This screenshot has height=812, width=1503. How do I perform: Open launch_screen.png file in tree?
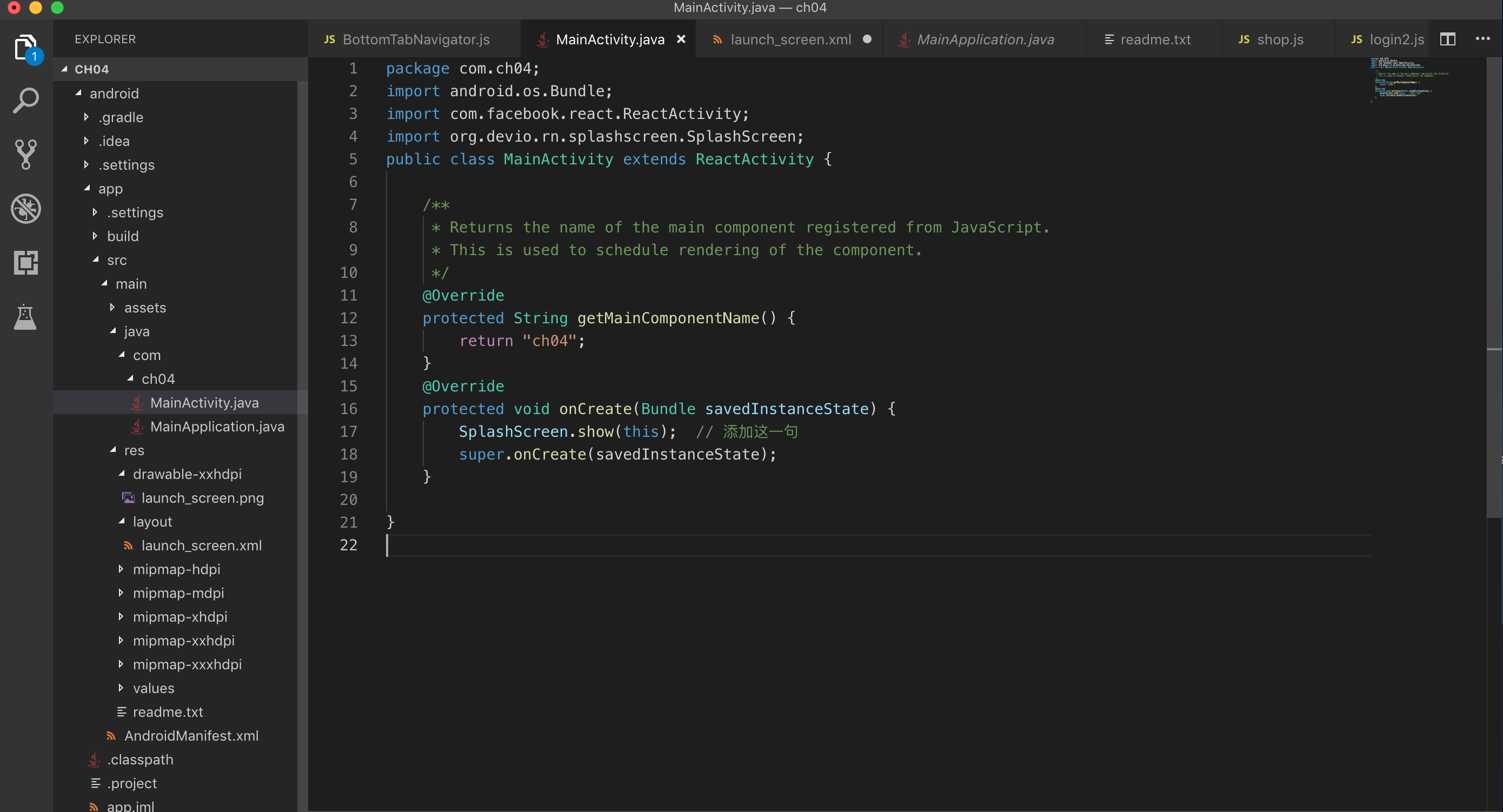[x=202, y=497]
